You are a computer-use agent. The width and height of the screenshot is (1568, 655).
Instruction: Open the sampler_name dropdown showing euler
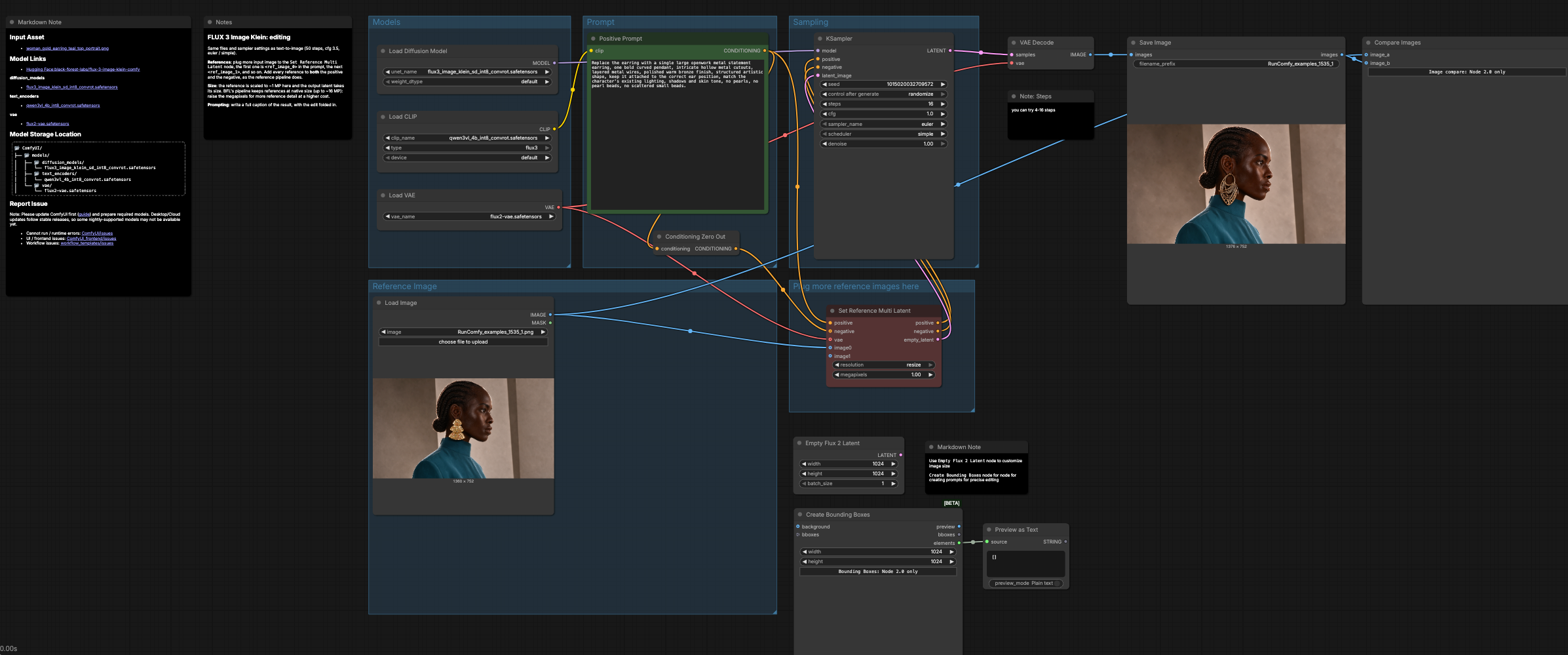click(884, 124)
